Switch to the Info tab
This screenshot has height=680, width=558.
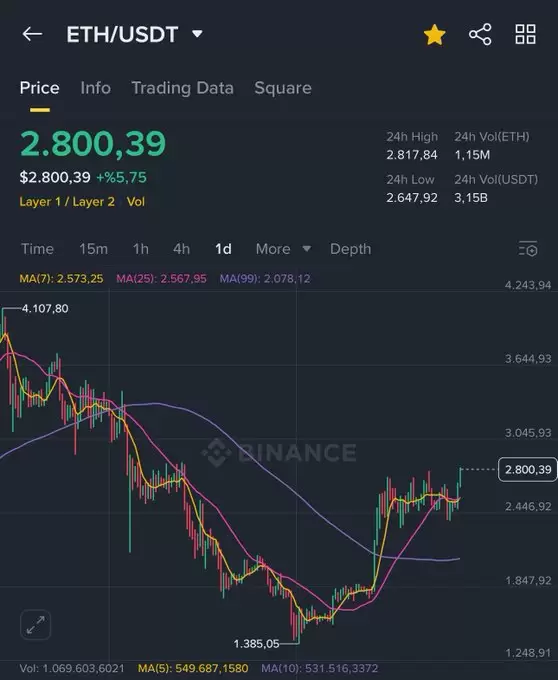pos(95,88)
